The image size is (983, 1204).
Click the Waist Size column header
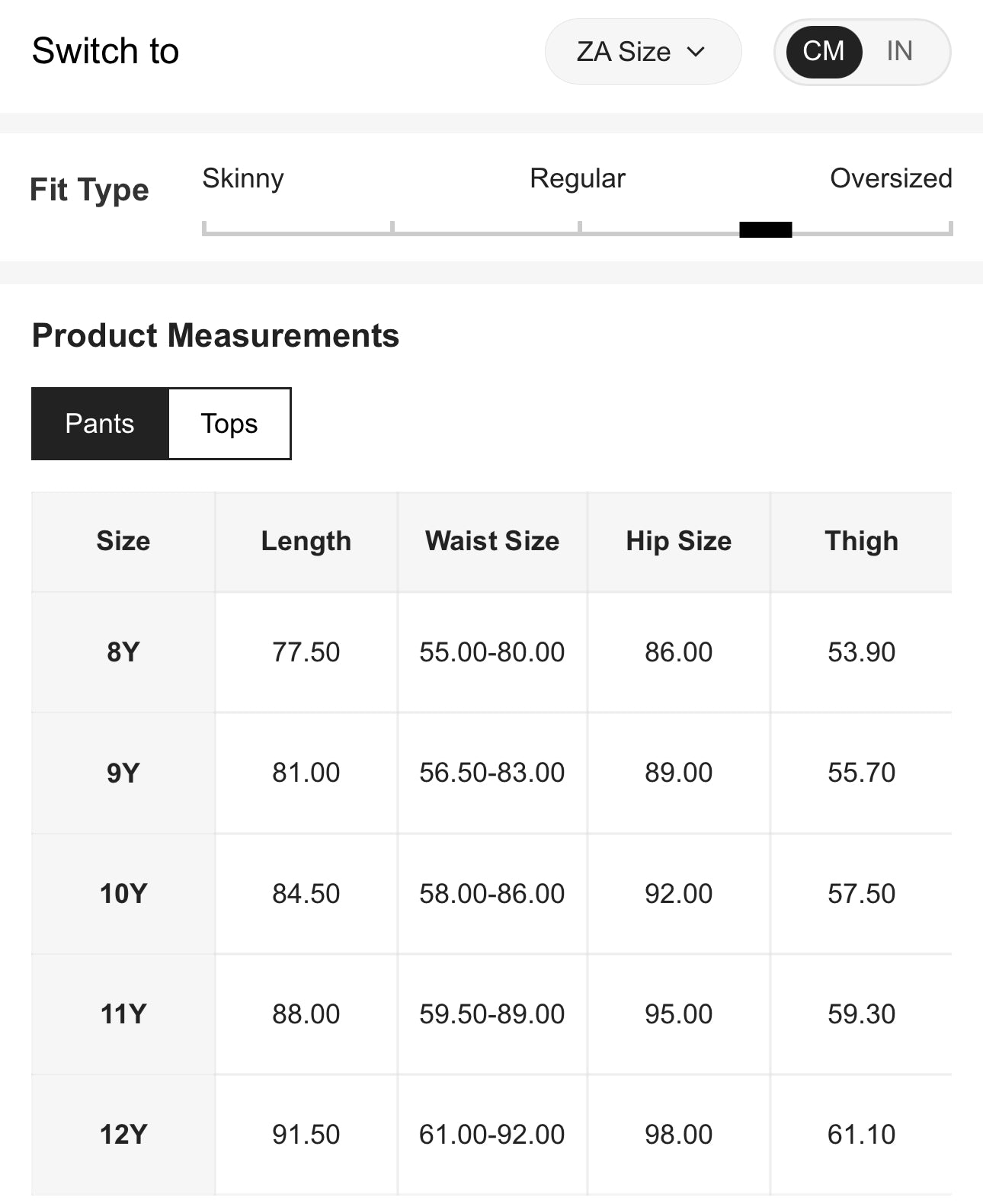pyautogui.click(x=492, y=541)
